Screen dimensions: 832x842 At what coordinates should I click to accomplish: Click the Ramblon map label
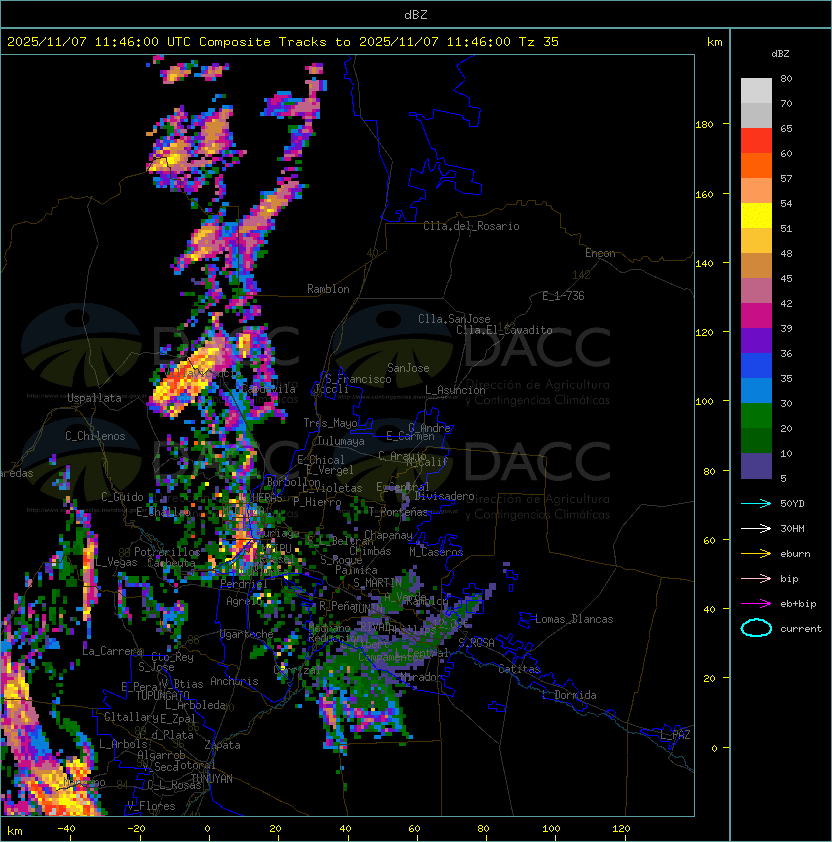(328, 289)
